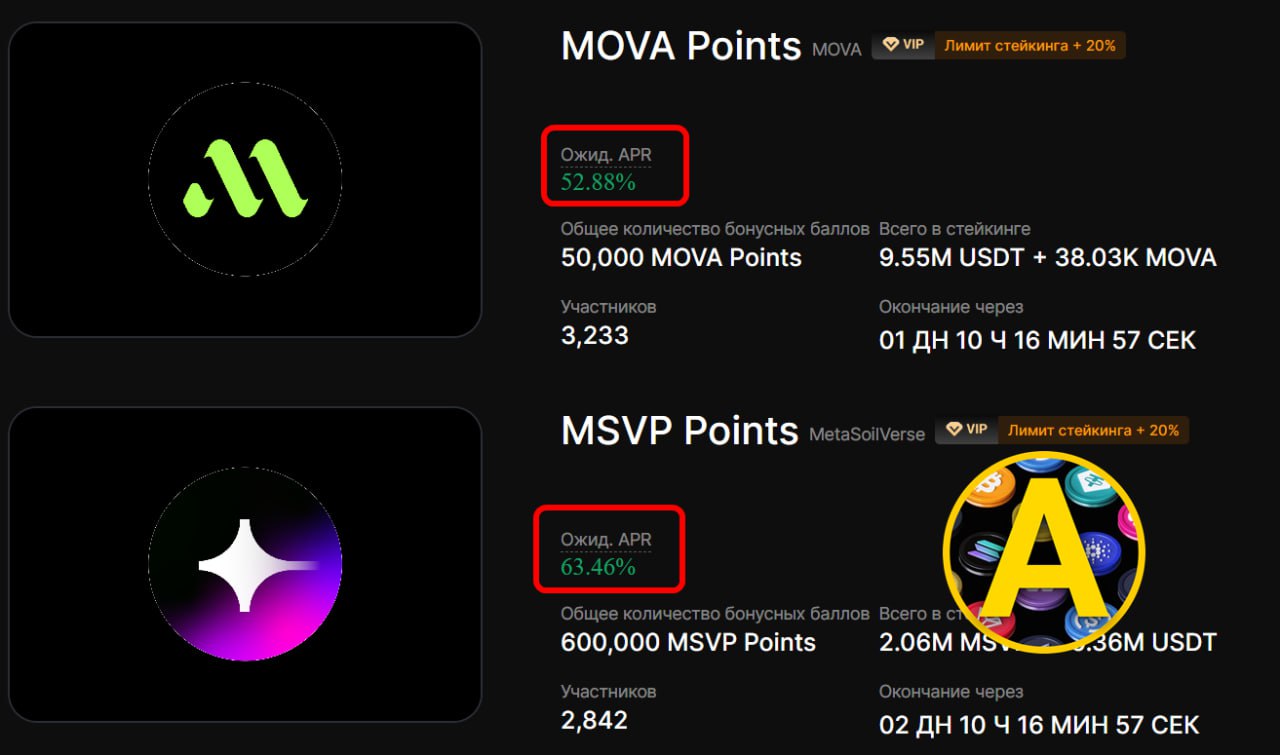Open the MSVP Points title
The height and width of the screenshot is (755, 1280).
click(x=679, y=431)
